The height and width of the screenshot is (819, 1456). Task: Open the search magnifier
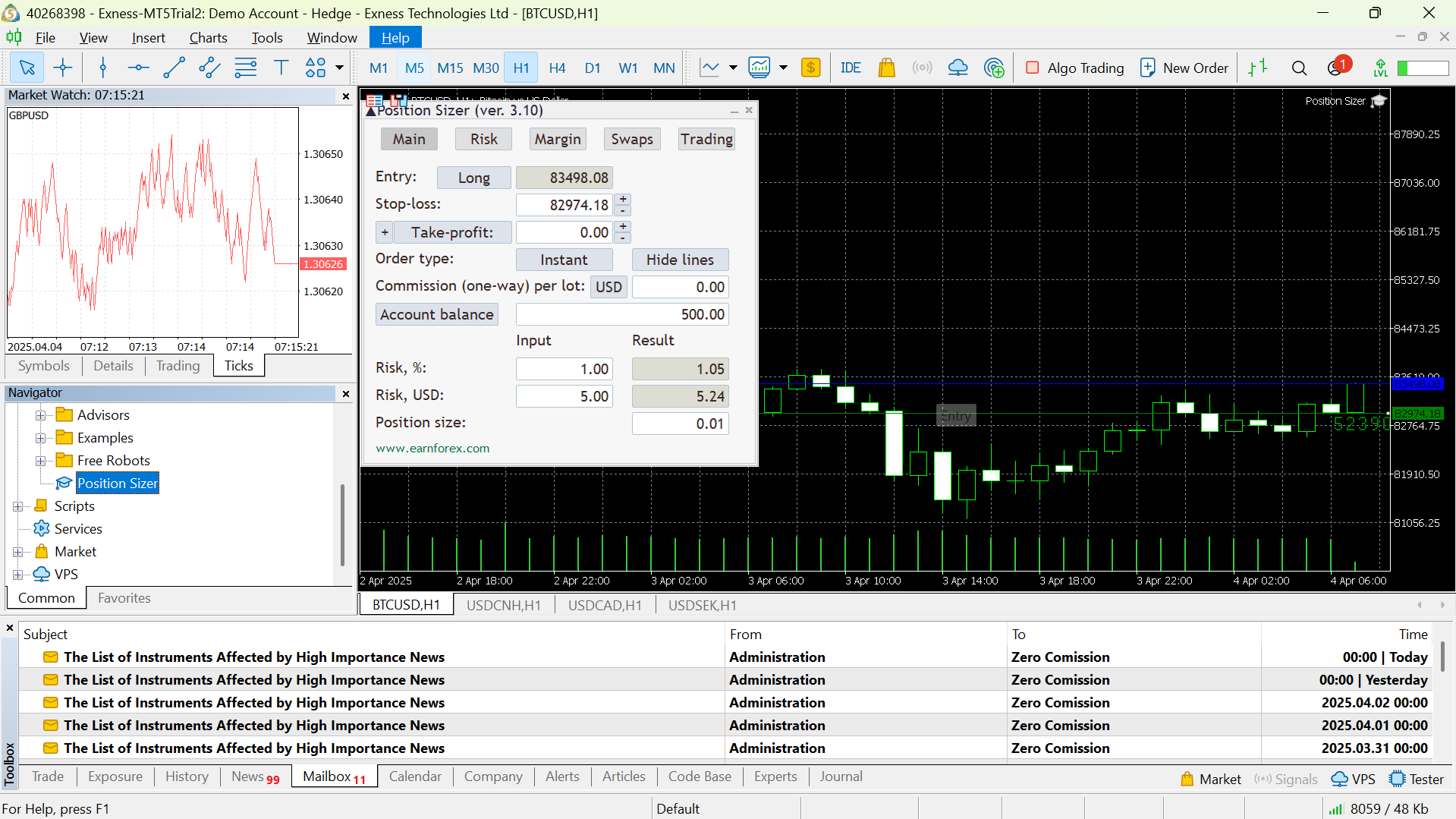tap(1299, 68)
